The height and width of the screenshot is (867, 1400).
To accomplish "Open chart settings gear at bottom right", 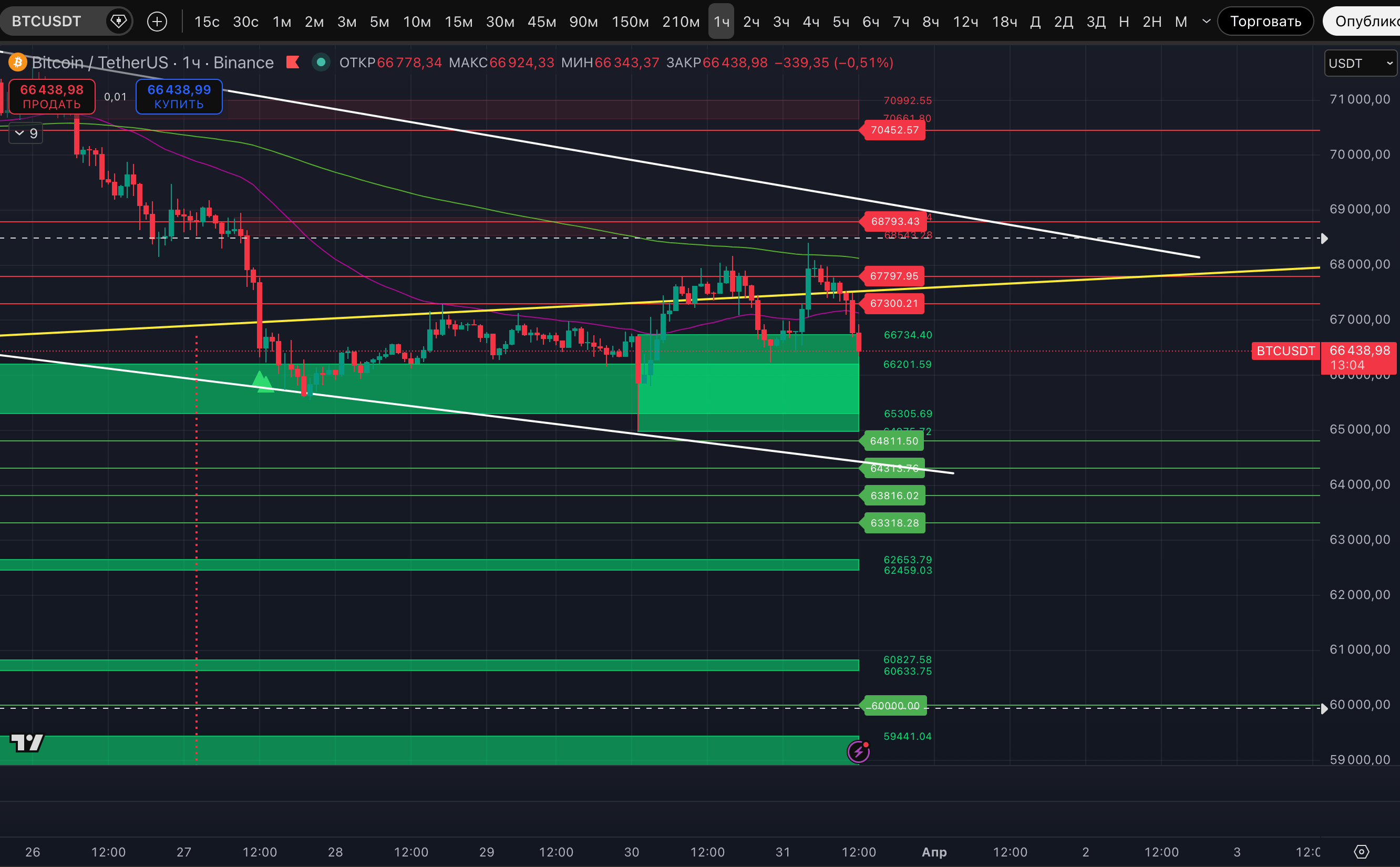I will point(1361,852).
